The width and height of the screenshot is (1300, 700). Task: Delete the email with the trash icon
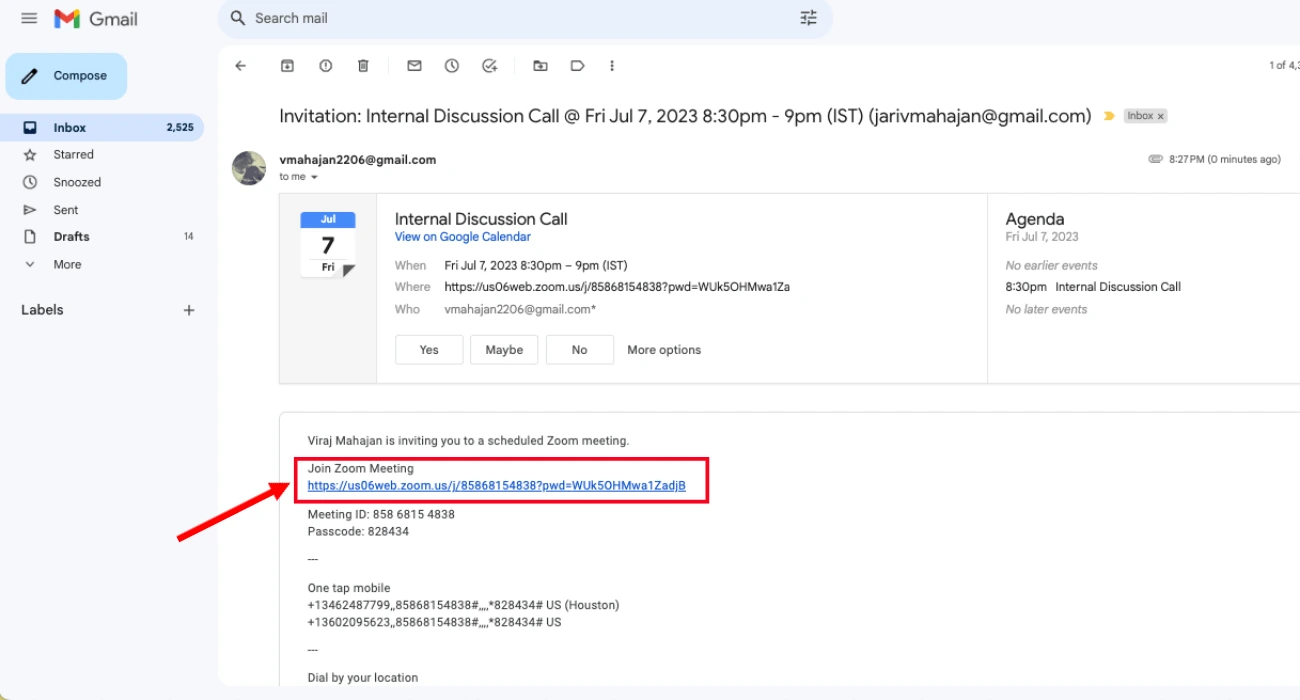click(x=363, y=66)
